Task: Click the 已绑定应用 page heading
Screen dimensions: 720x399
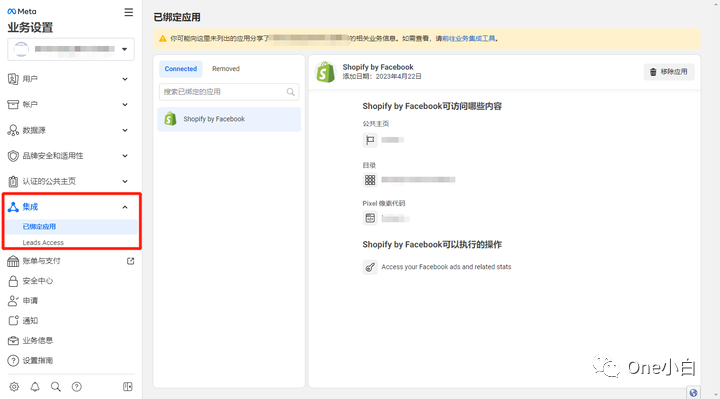Action: pos(177,17)
